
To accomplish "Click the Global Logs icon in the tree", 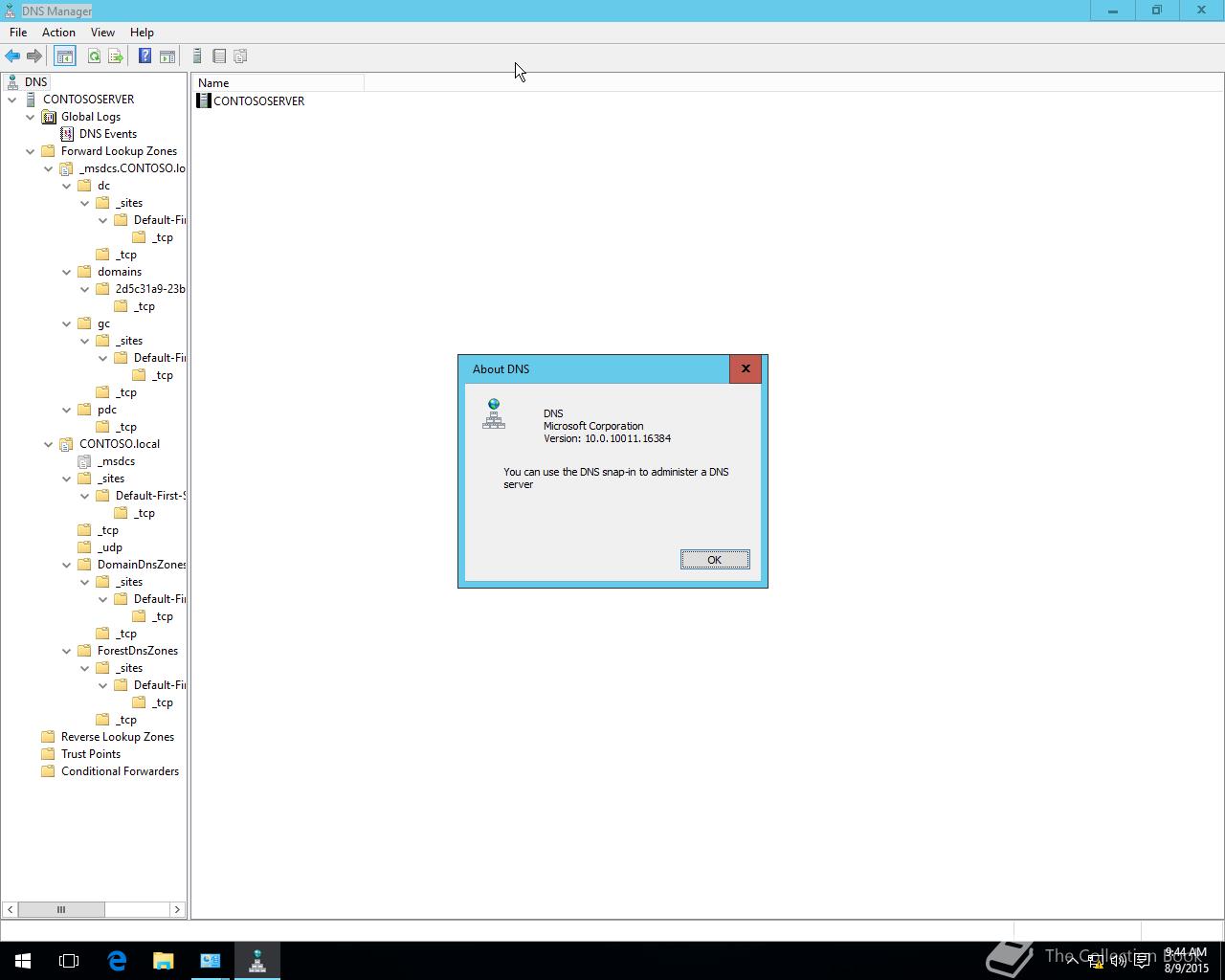I will click(49, 117).
